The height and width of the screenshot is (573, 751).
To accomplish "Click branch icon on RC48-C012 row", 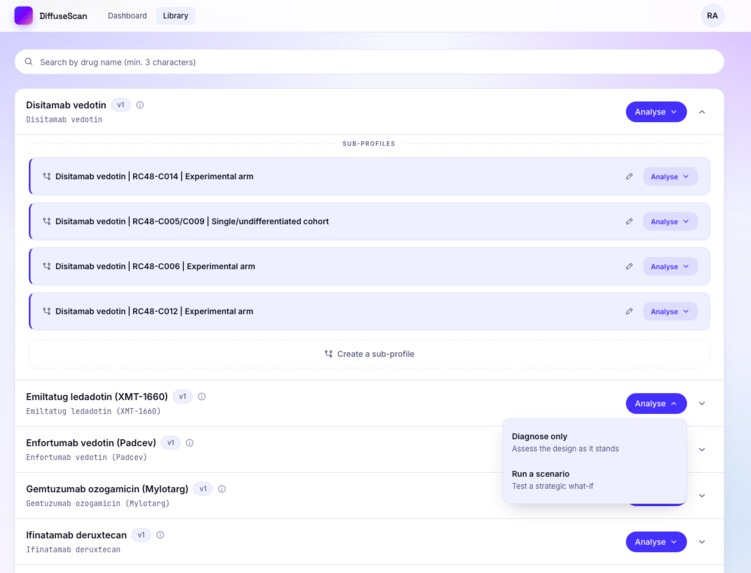I will (46, 311).
